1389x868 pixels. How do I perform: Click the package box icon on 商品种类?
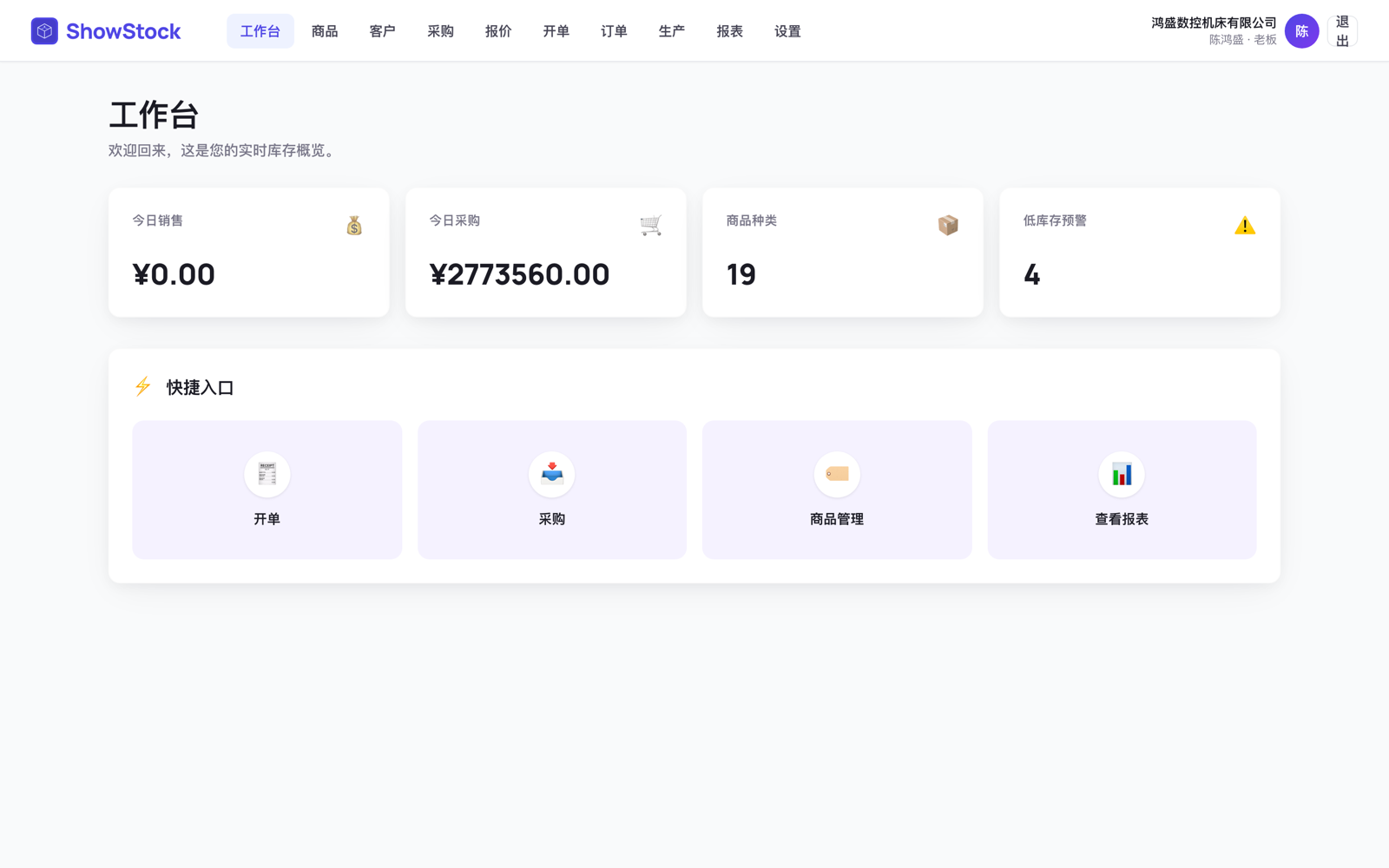tap(948, 226)
